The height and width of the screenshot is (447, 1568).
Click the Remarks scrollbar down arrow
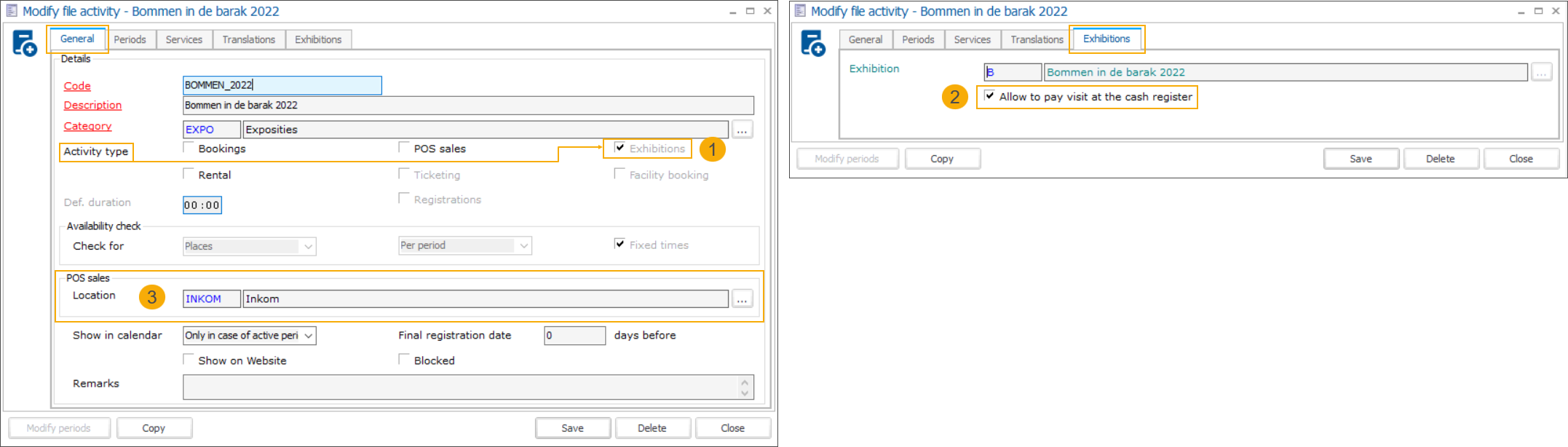[x=745, y=393]
